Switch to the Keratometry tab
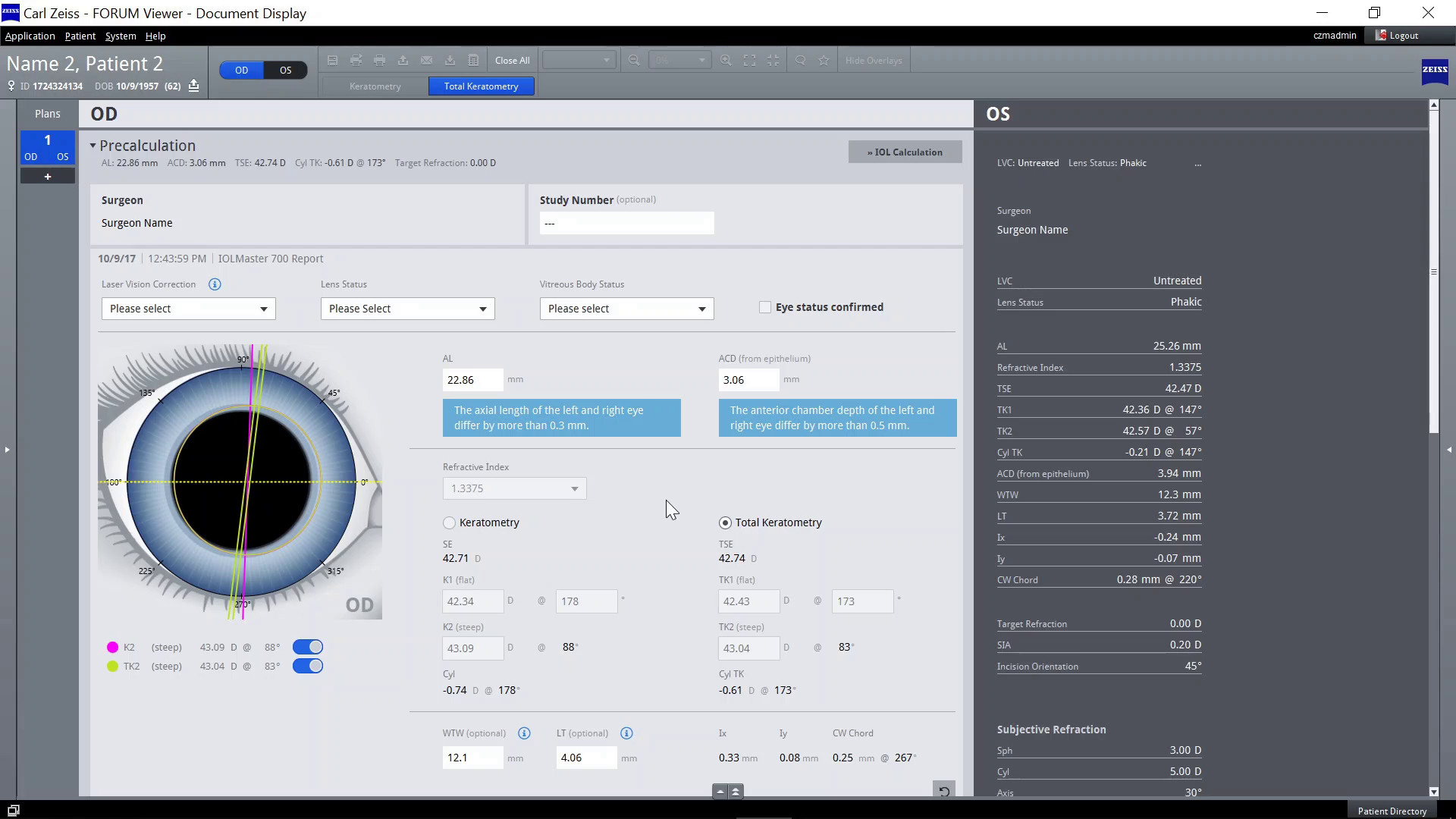Image resolution: width=1456 pixels, height=819 pixels. click(375, 86)
